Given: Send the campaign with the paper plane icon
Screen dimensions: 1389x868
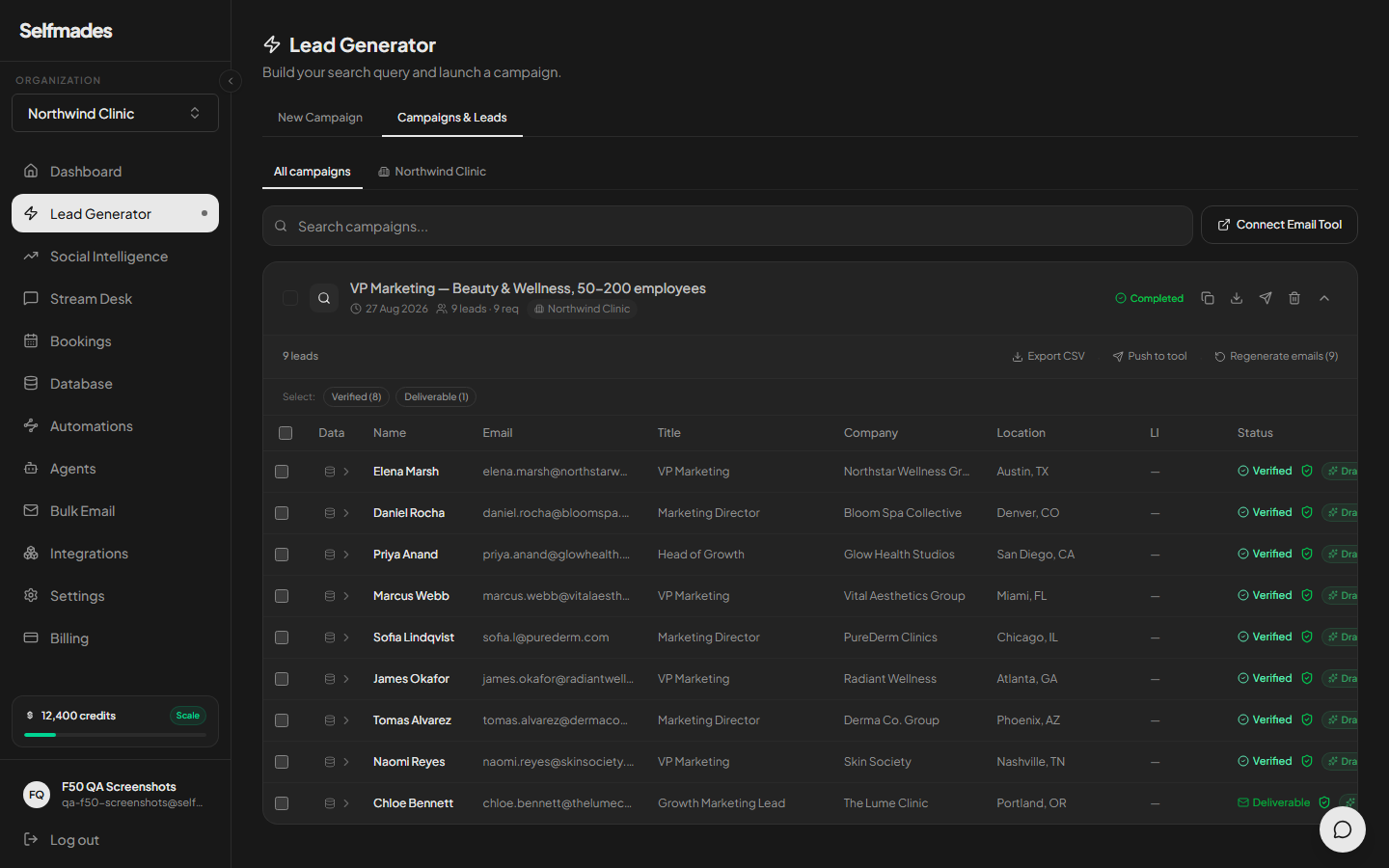Looking at the screenshot, I should point(1266,298).
